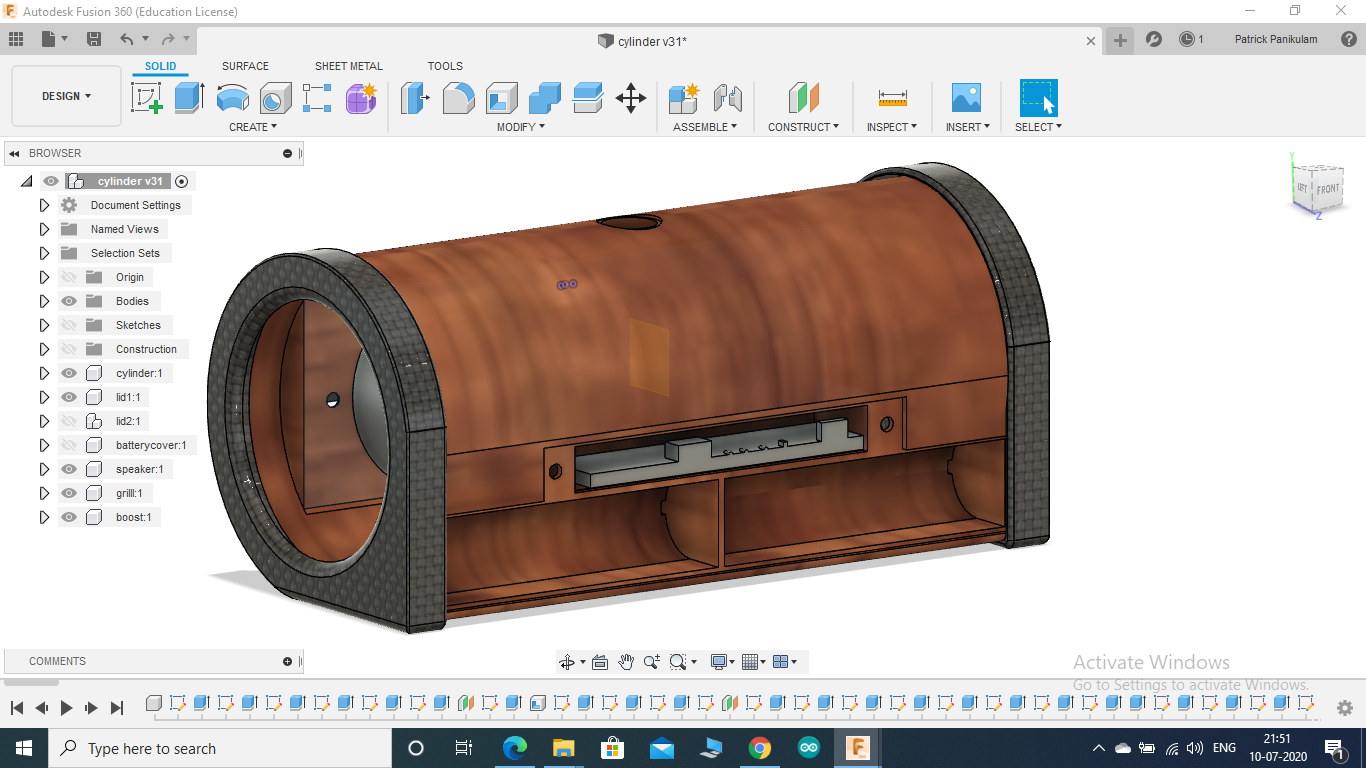Open the CONSTRUCT menu
The image size is (1366, 768).
click(803, 127)
